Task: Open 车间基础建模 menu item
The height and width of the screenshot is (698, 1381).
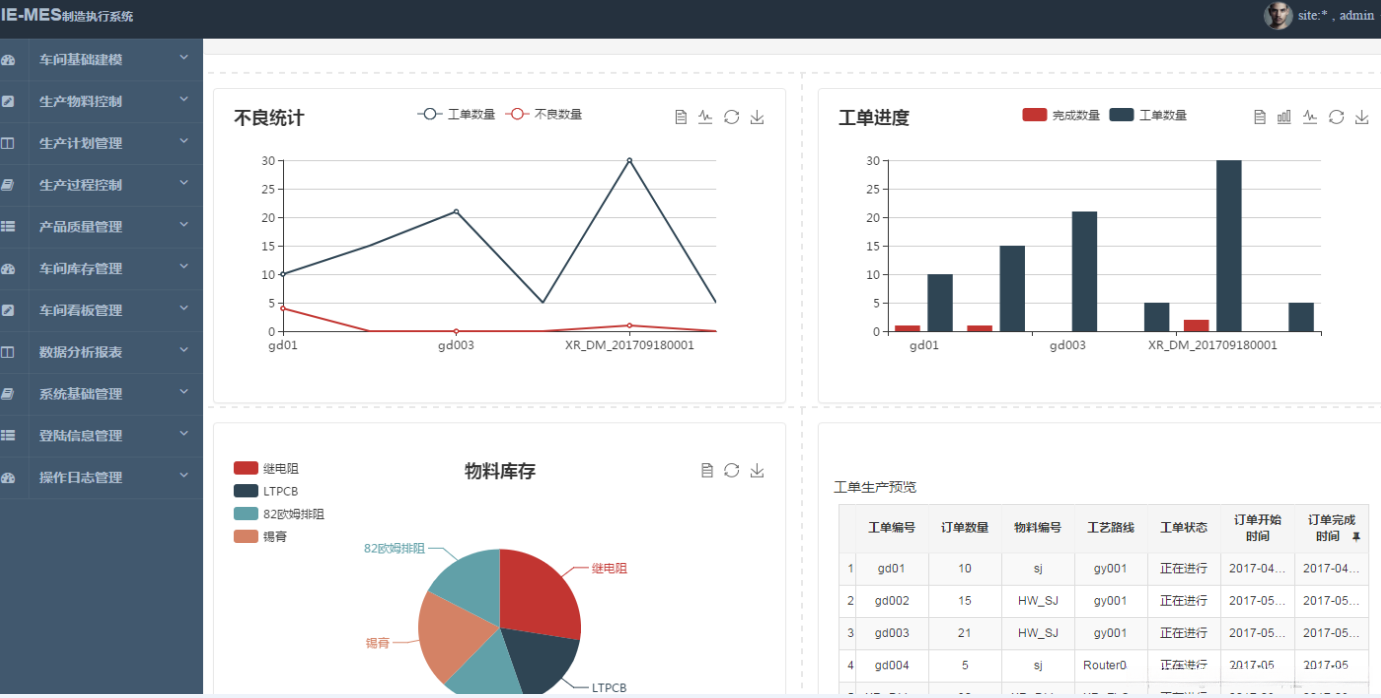Action: coord(101,60)
